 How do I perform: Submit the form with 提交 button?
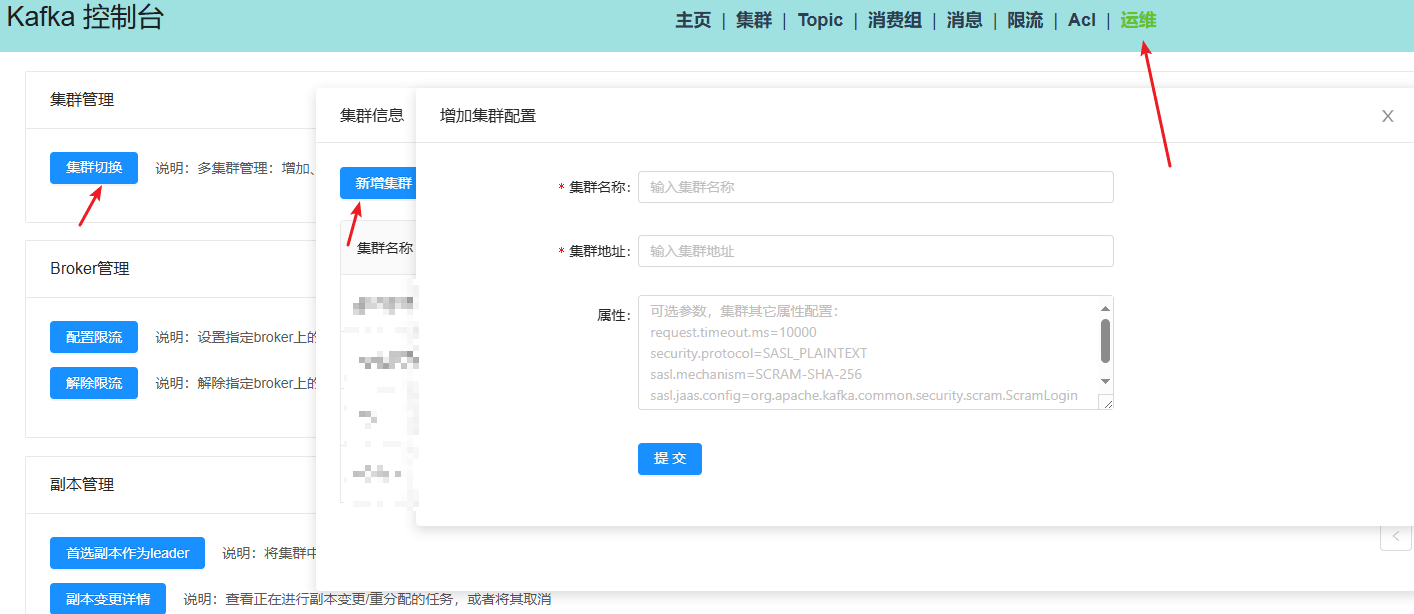670,459
